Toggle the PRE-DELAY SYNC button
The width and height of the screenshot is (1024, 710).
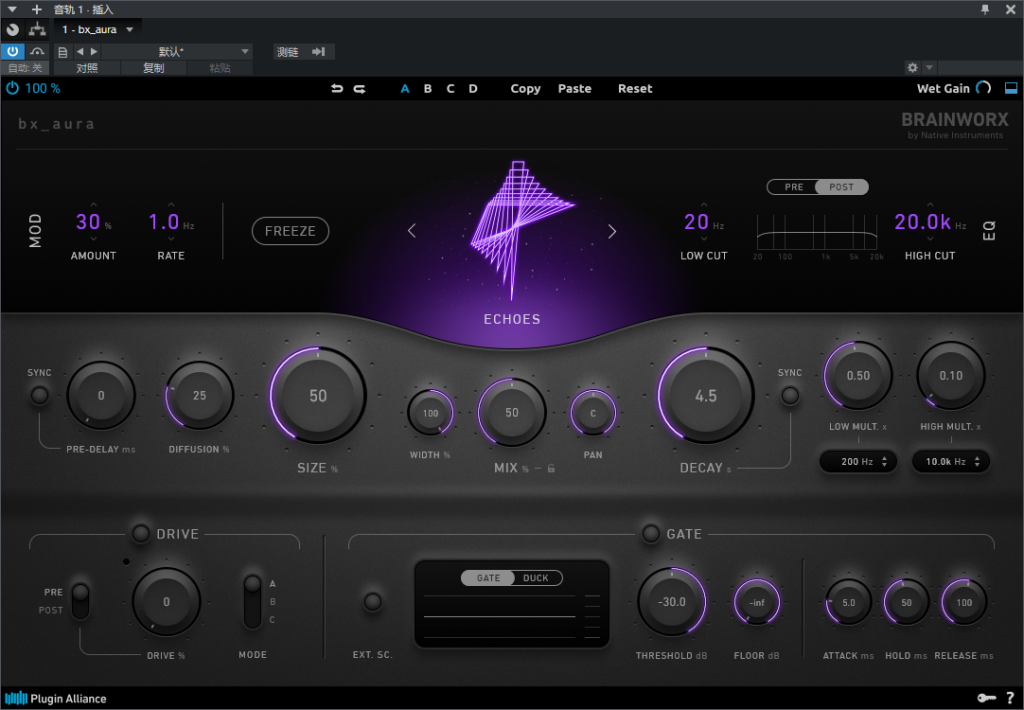point(40,395)
